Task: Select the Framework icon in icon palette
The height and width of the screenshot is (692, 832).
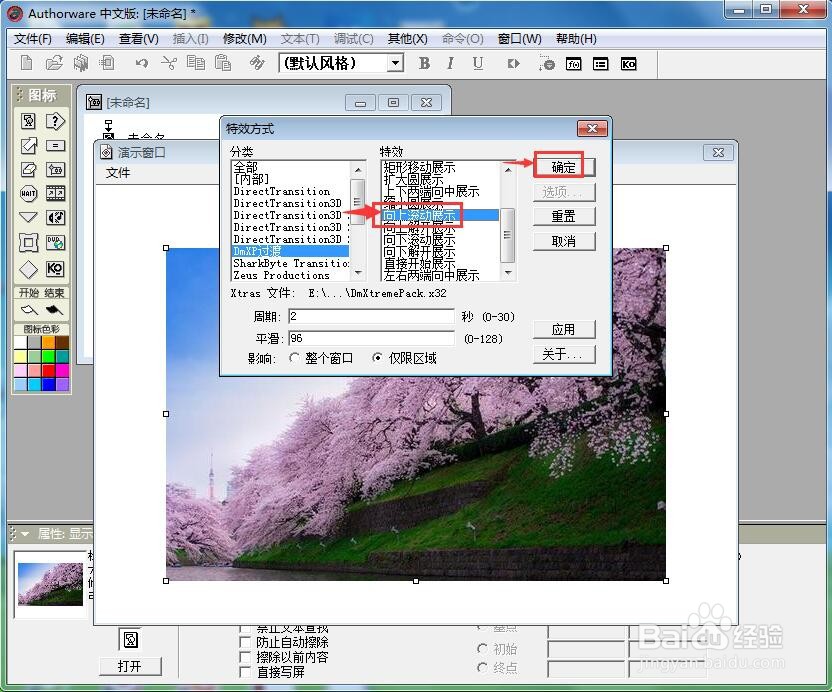Action: [x=29, y=243]
